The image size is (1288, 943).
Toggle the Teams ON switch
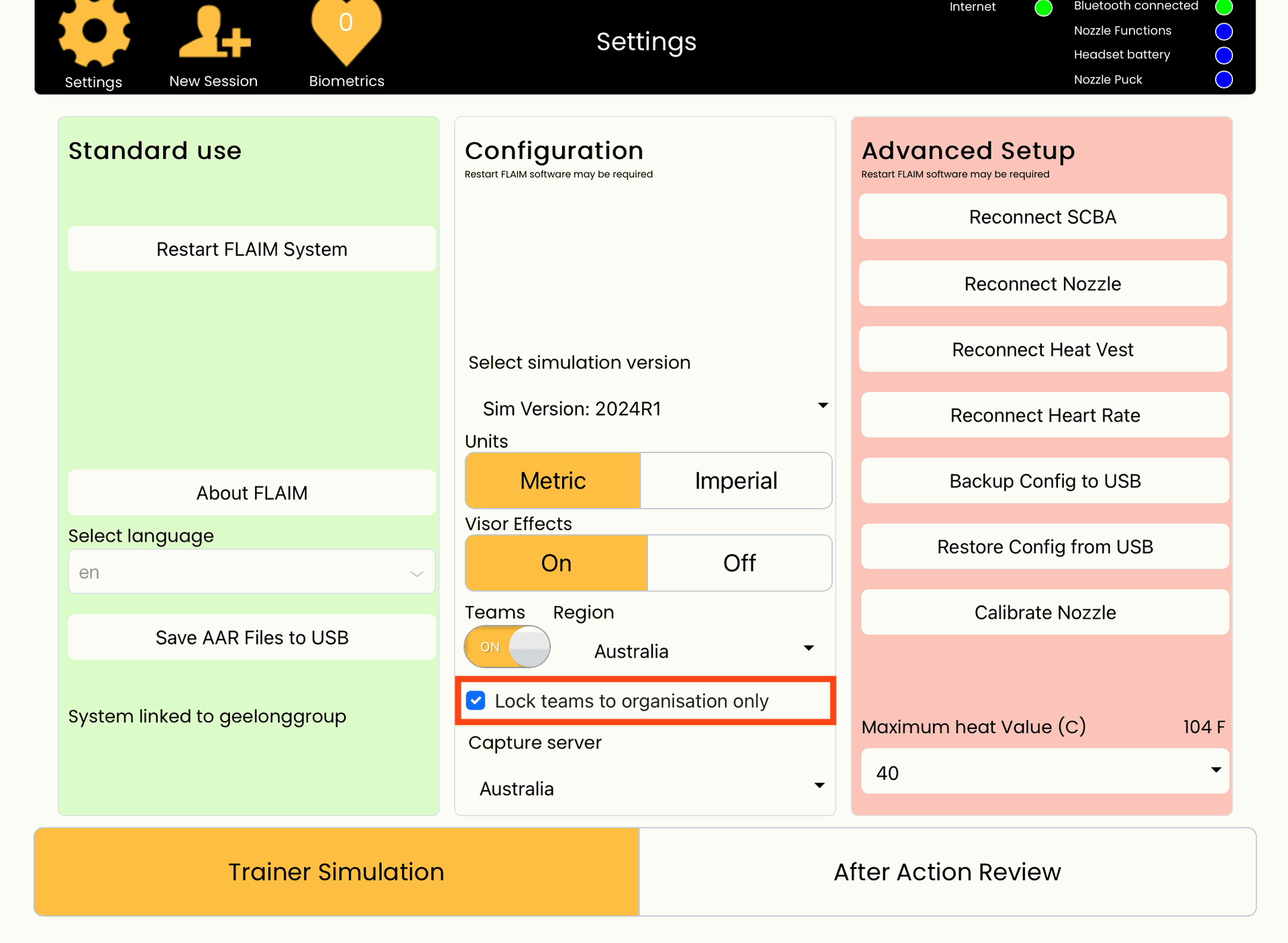507,646
